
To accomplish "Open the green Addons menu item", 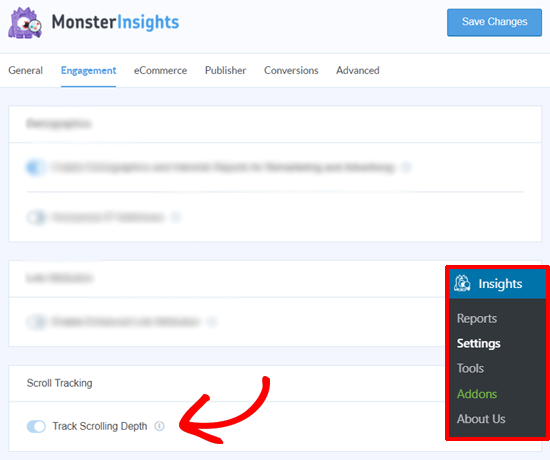I will pos(477,394).
